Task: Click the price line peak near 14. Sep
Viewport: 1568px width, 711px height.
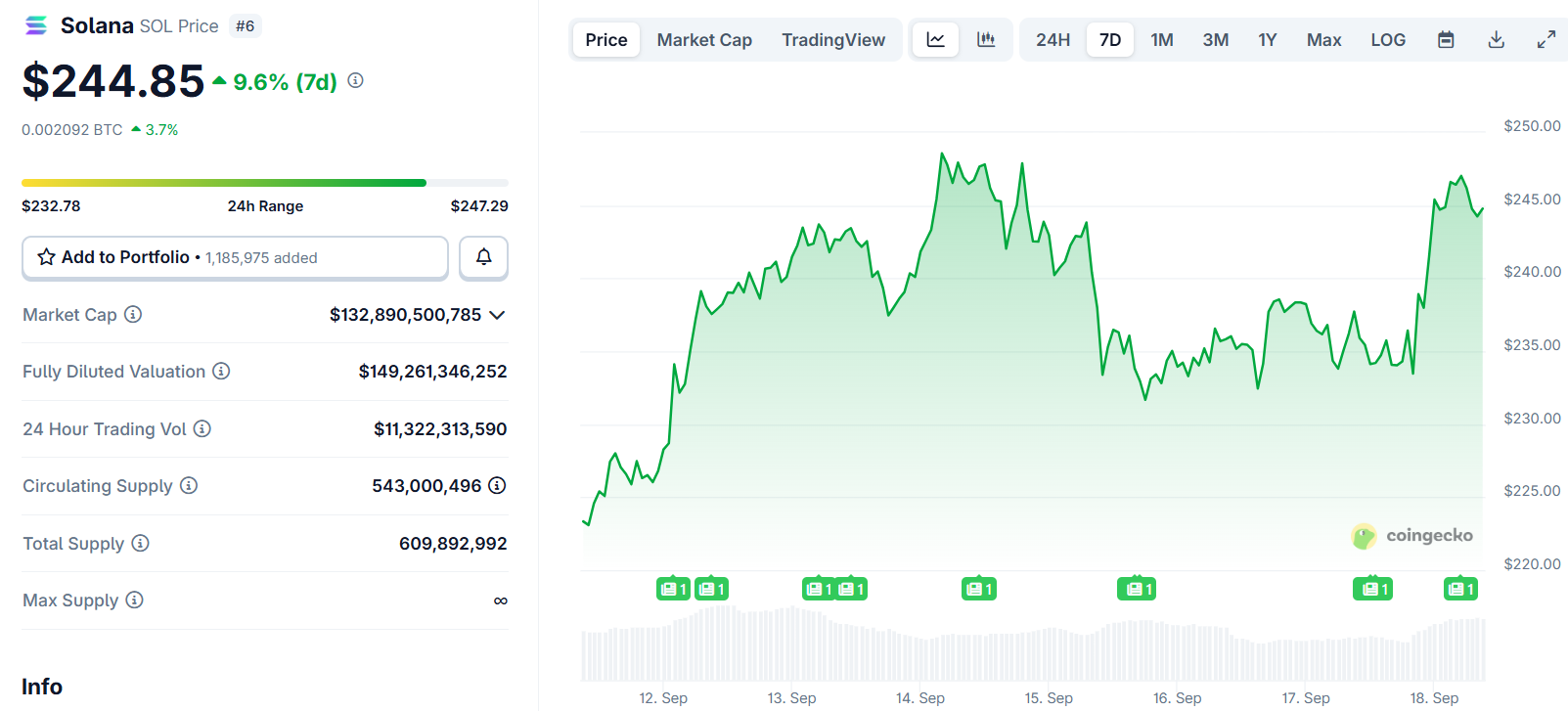Action: coord(942,154)
